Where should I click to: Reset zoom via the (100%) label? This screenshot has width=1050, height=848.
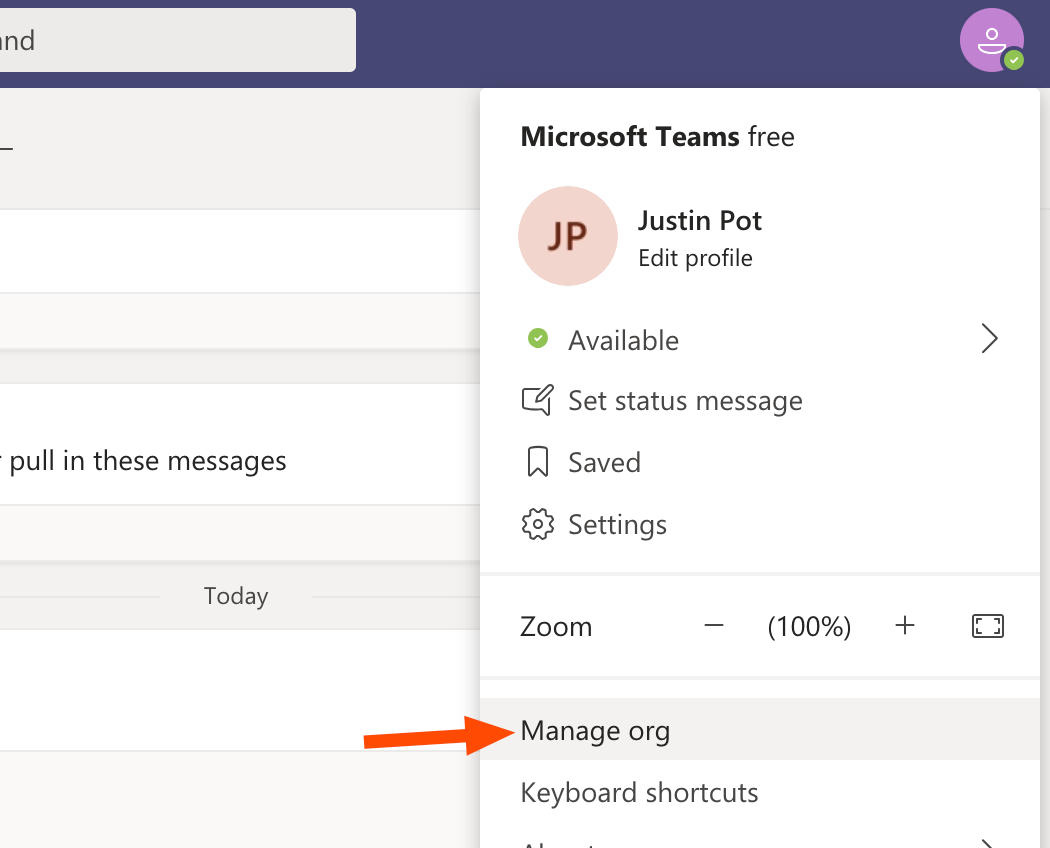809,627
